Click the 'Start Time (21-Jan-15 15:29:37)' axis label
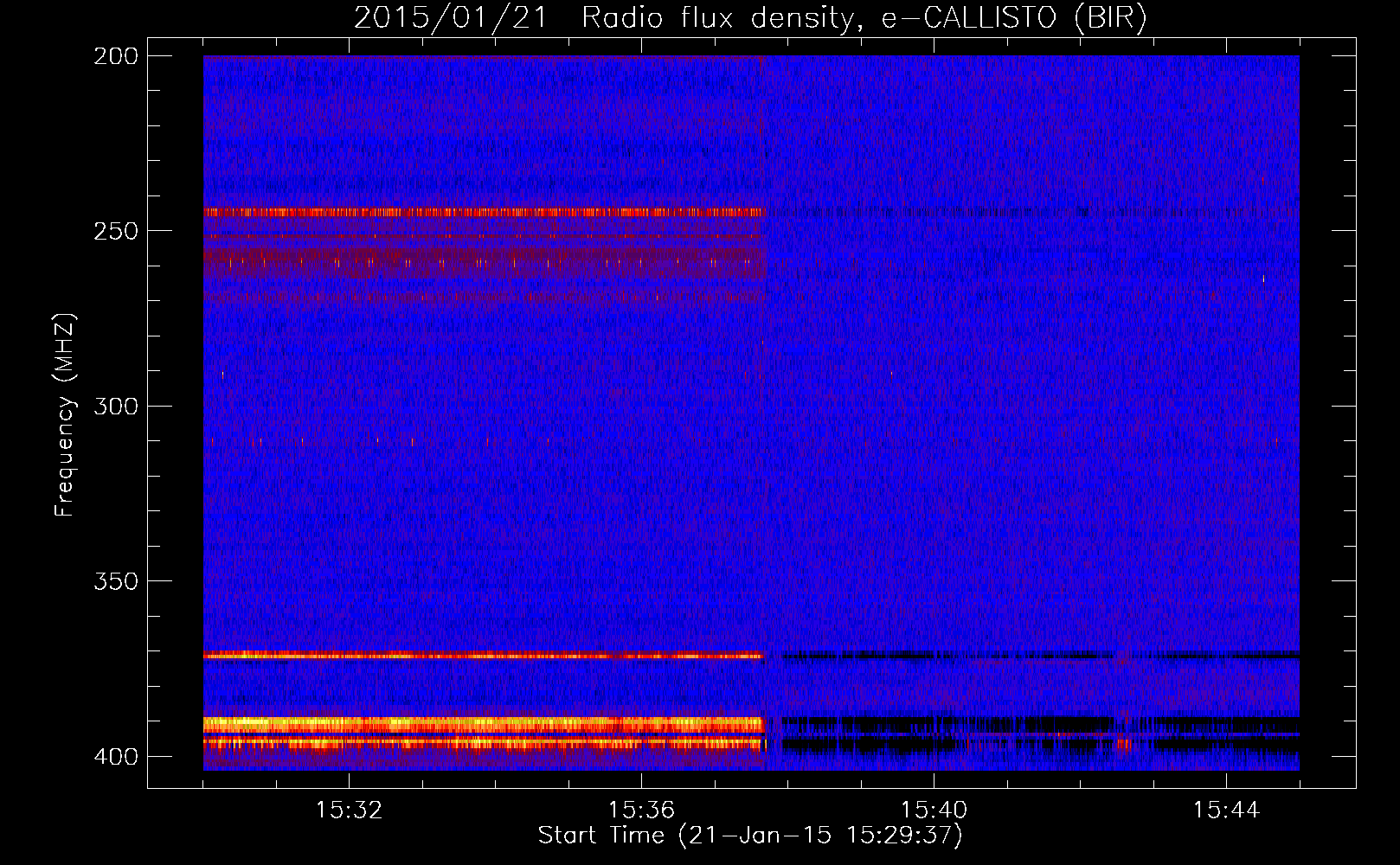 [750, 836]
